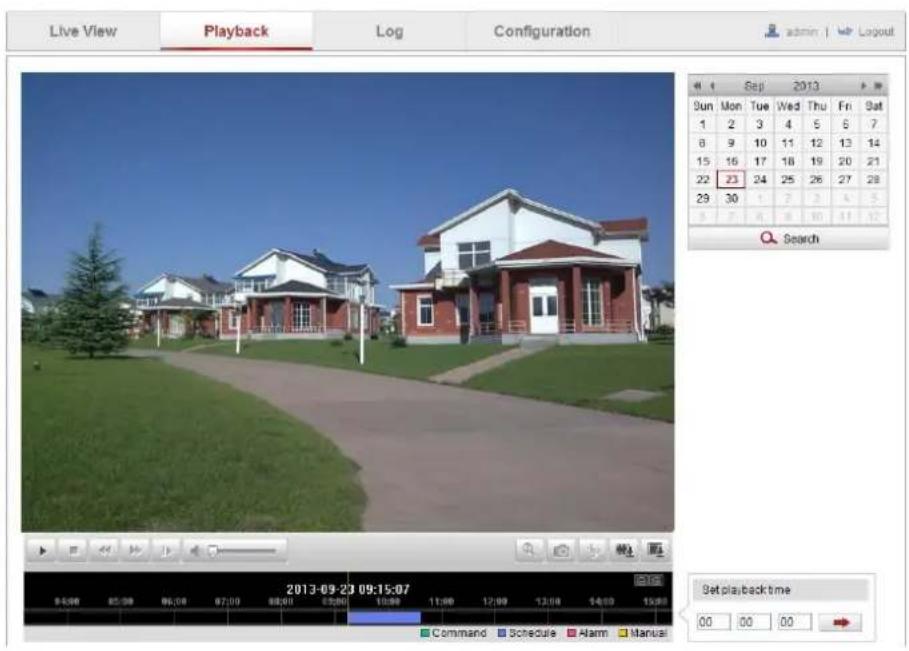The width and height of the screenshot is (909, 651).
Task: Open the video download icon
Action: pyautogui.click(x=624, y=550)
